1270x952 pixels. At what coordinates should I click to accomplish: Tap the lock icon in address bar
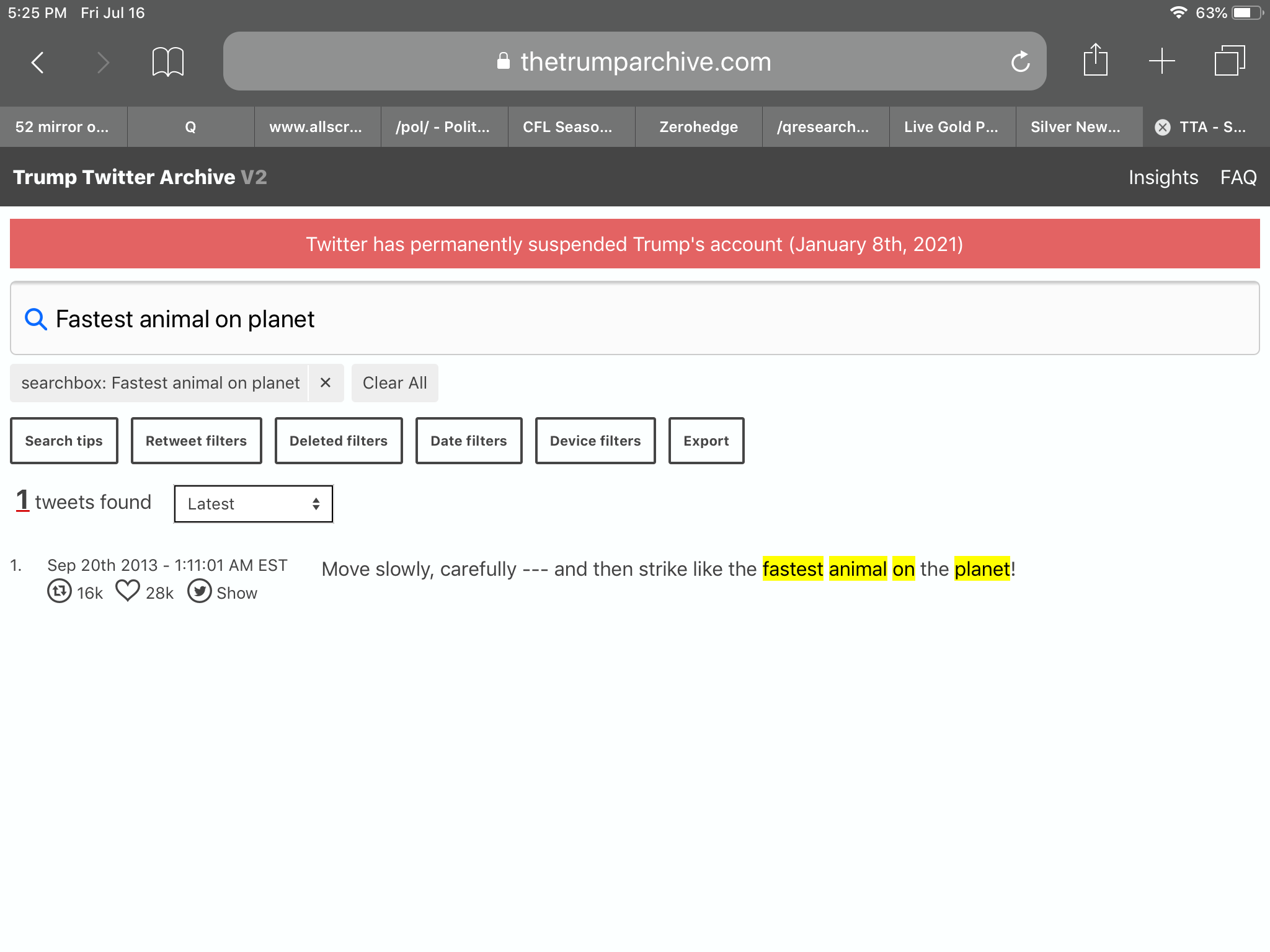[x=504, y=61]
